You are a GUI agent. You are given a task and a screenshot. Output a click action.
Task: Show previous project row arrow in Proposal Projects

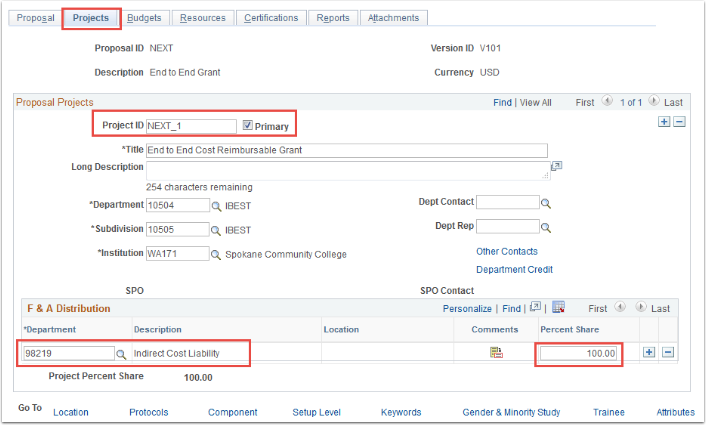pos(607,101)
